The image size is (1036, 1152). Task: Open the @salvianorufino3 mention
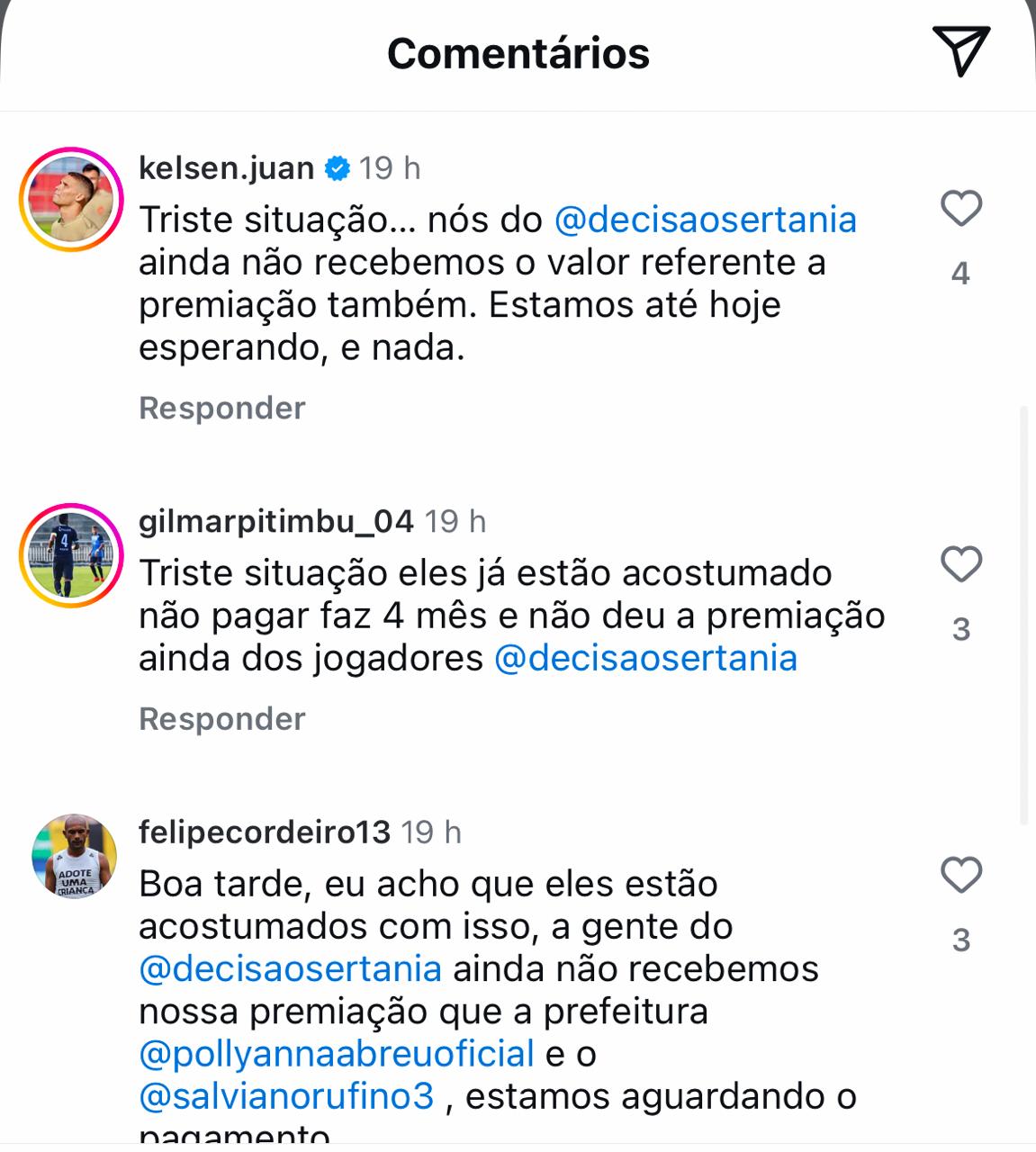tap(287, 1096)
